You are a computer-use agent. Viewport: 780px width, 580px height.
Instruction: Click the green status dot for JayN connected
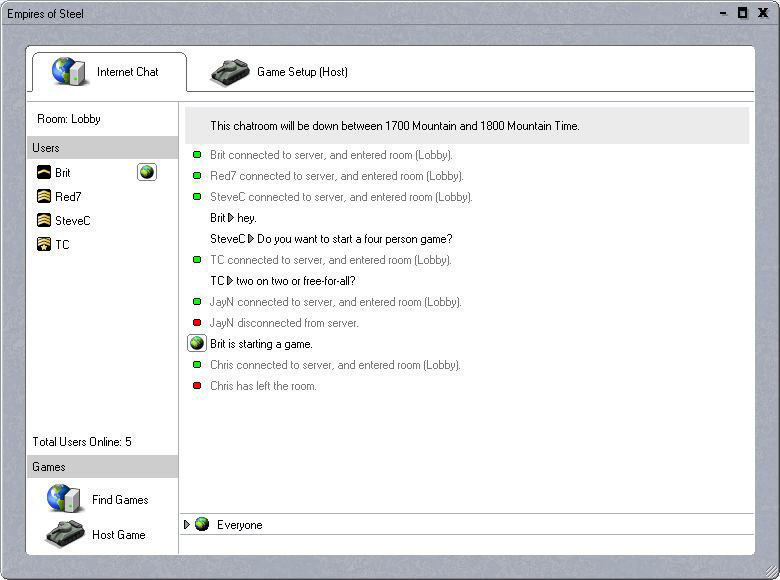[x=197, y=301]
